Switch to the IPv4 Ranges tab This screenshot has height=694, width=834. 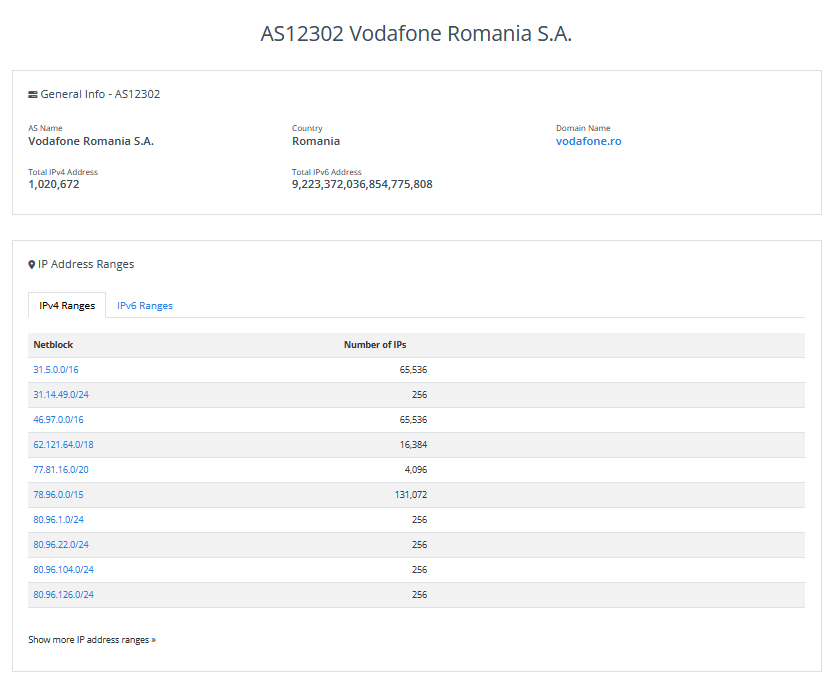point(67,306)
